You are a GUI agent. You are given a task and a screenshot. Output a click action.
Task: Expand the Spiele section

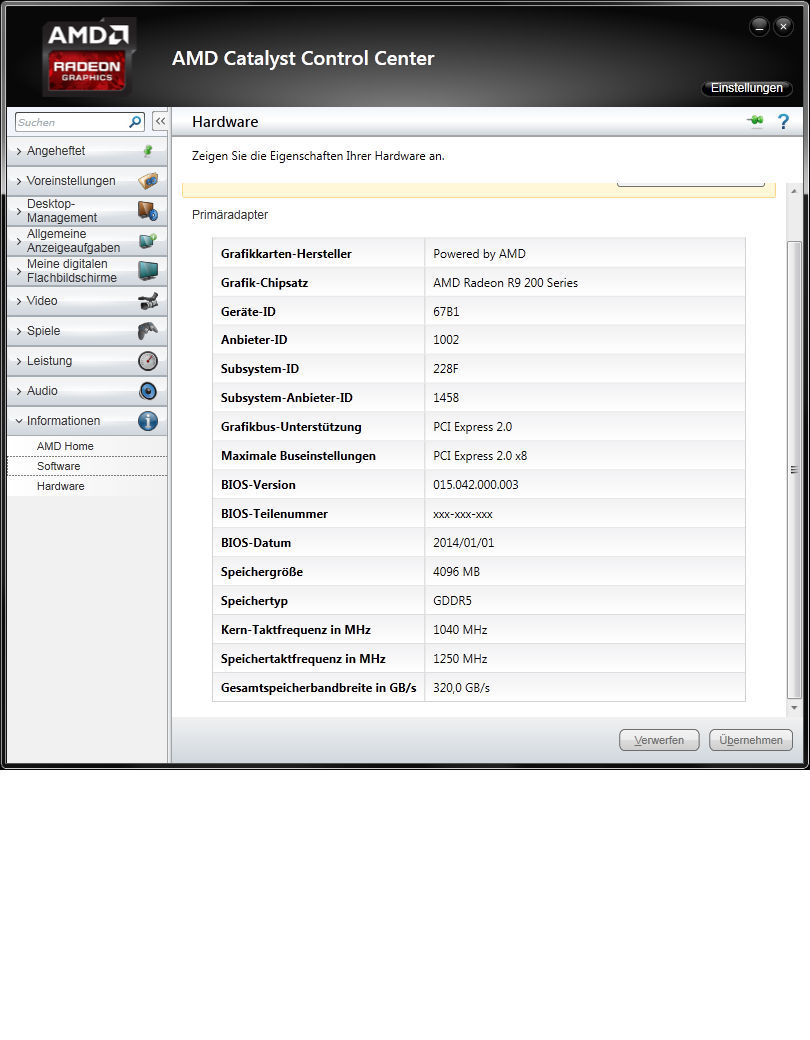click(86, 330)
